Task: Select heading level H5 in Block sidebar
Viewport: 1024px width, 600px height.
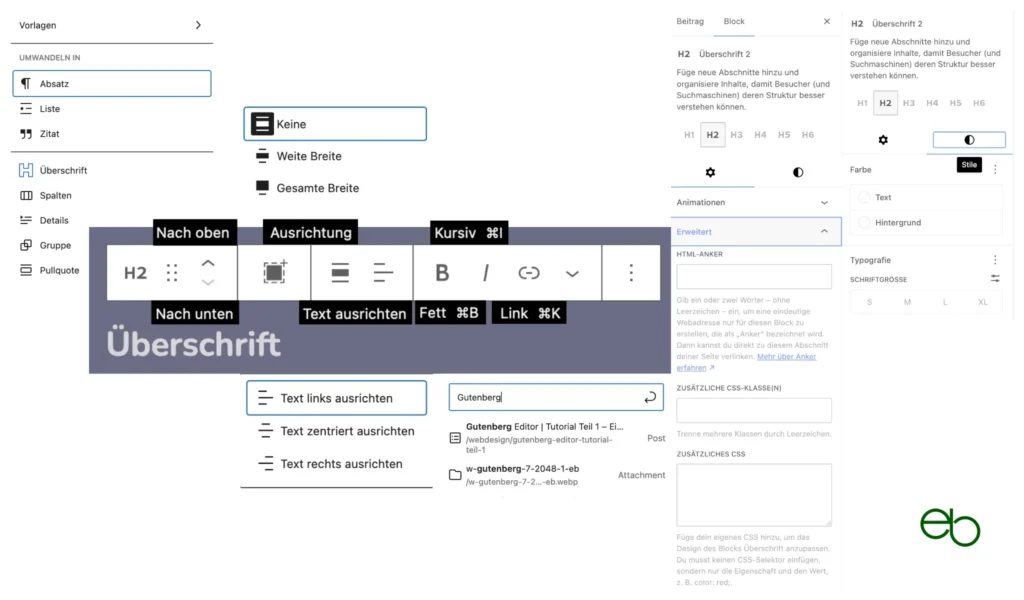Action: click(x=784, y=134)
